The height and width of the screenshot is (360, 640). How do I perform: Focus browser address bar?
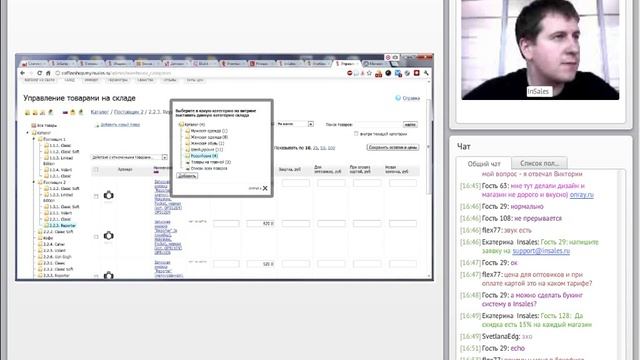pos(200,73)
